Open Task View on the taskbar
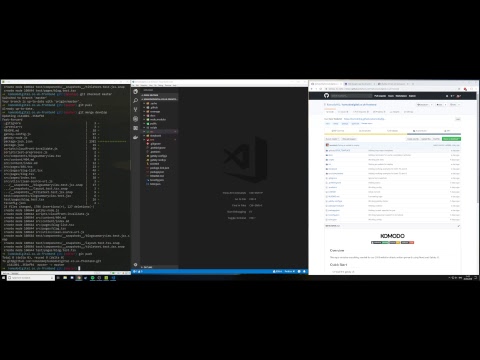This screenshot has height=360, width=480. (58, 278)
